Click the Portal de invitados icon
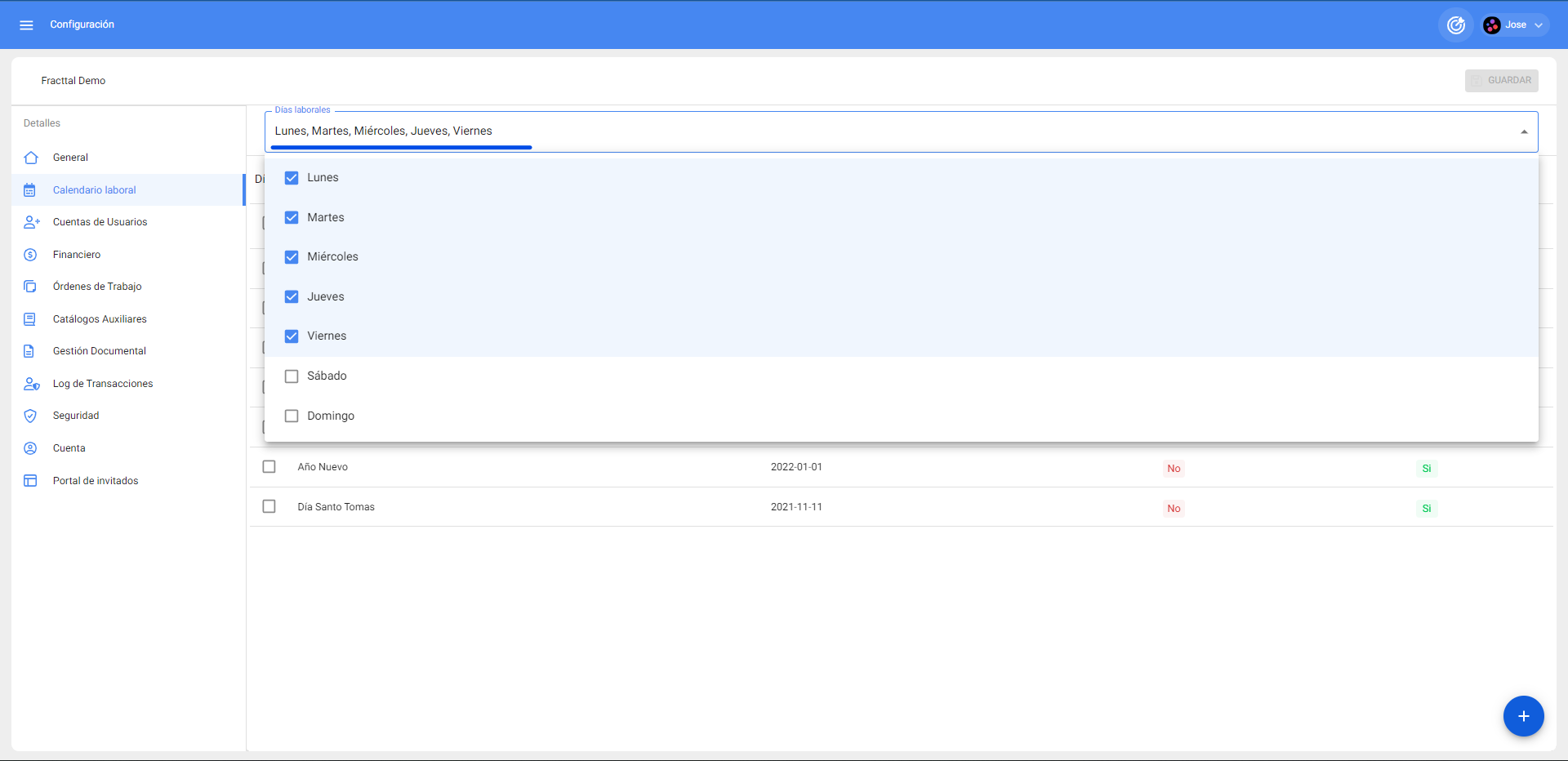Image resolution: width=1568 pixels, height=761 pixels. pos(31,481)
